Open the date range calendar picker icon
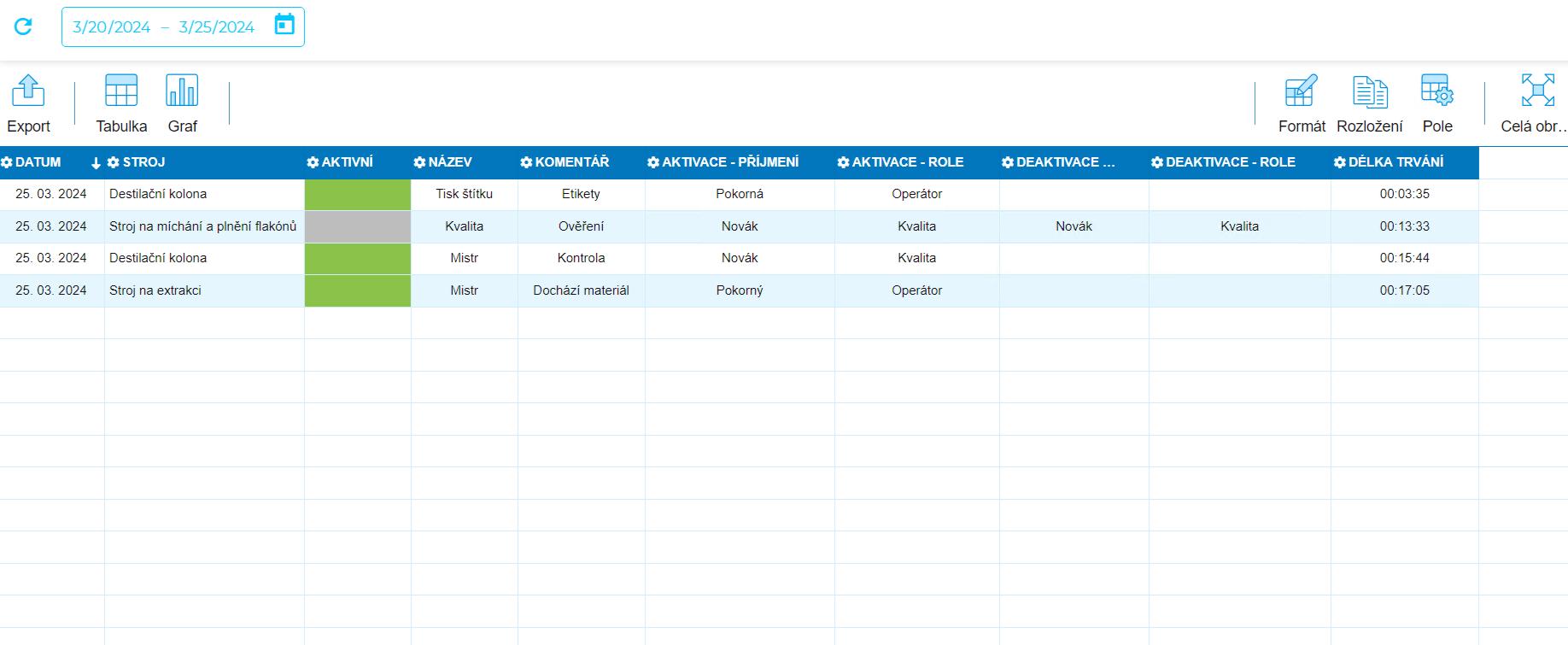The width and height of the screenshot is (1568, 645). pyautogui.click(x=284, y=25)
